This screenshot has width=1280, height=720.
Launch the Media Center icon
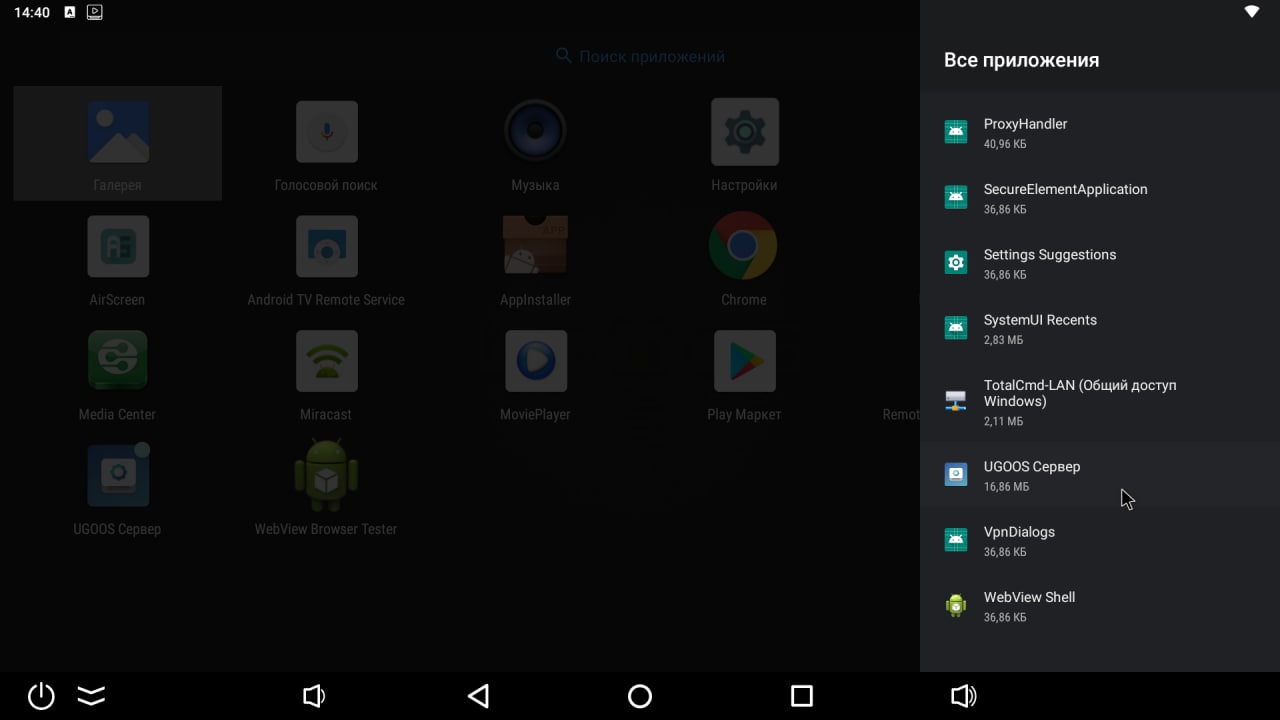[x=118, y=360]
